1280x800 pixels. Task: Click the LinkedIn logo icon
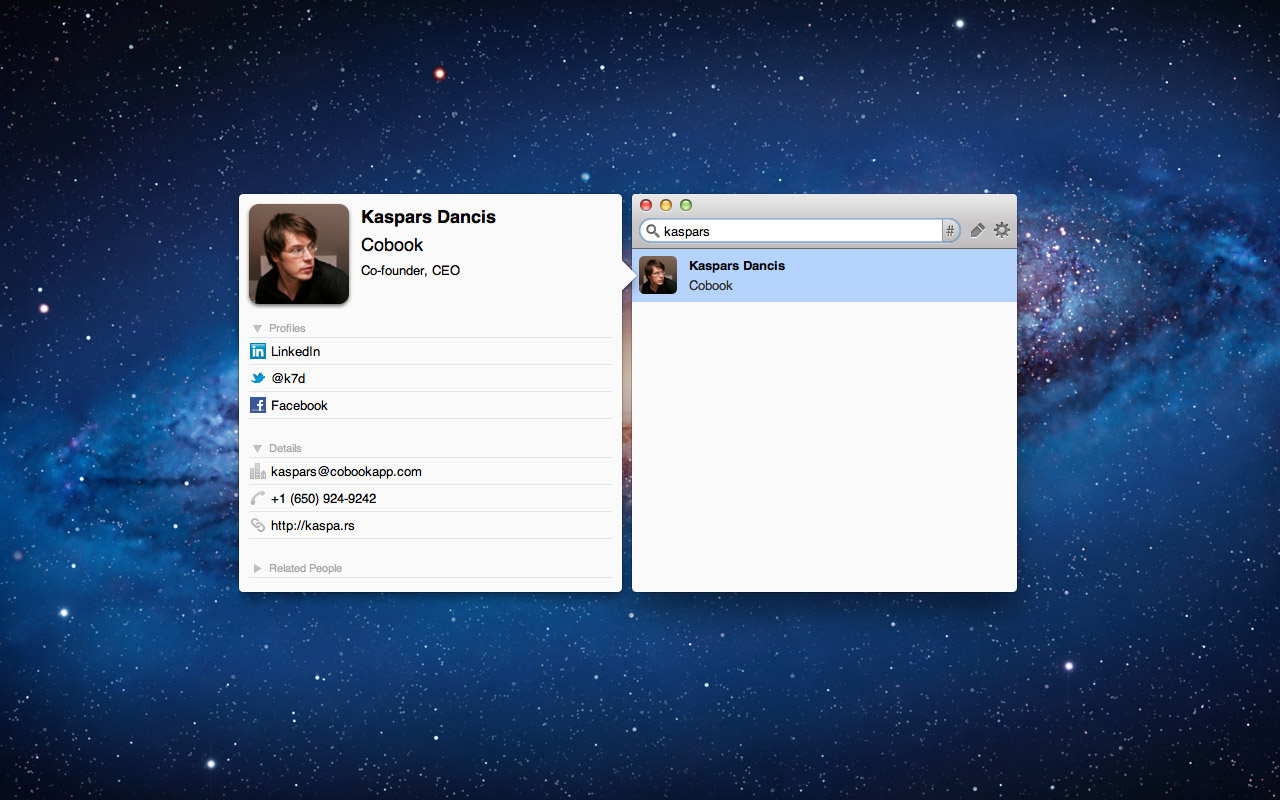(258, 352)
